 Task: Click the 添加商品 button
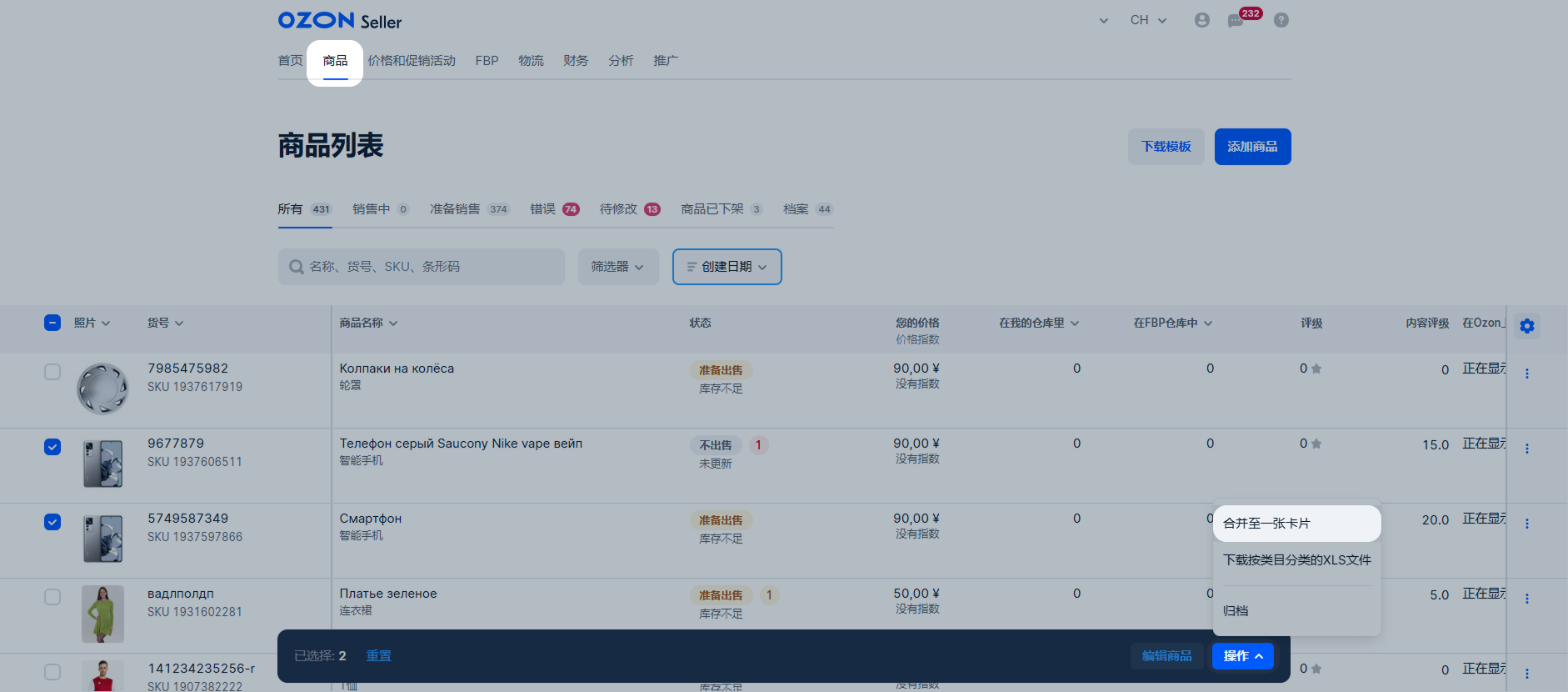click(x=1251, y=147)
